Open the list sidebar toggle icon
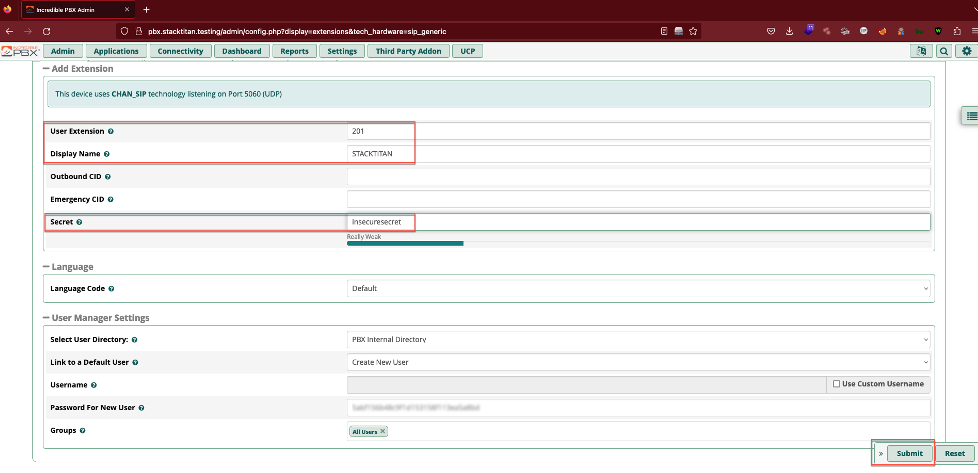Screen dimensions: 978x473 point(971,115)
